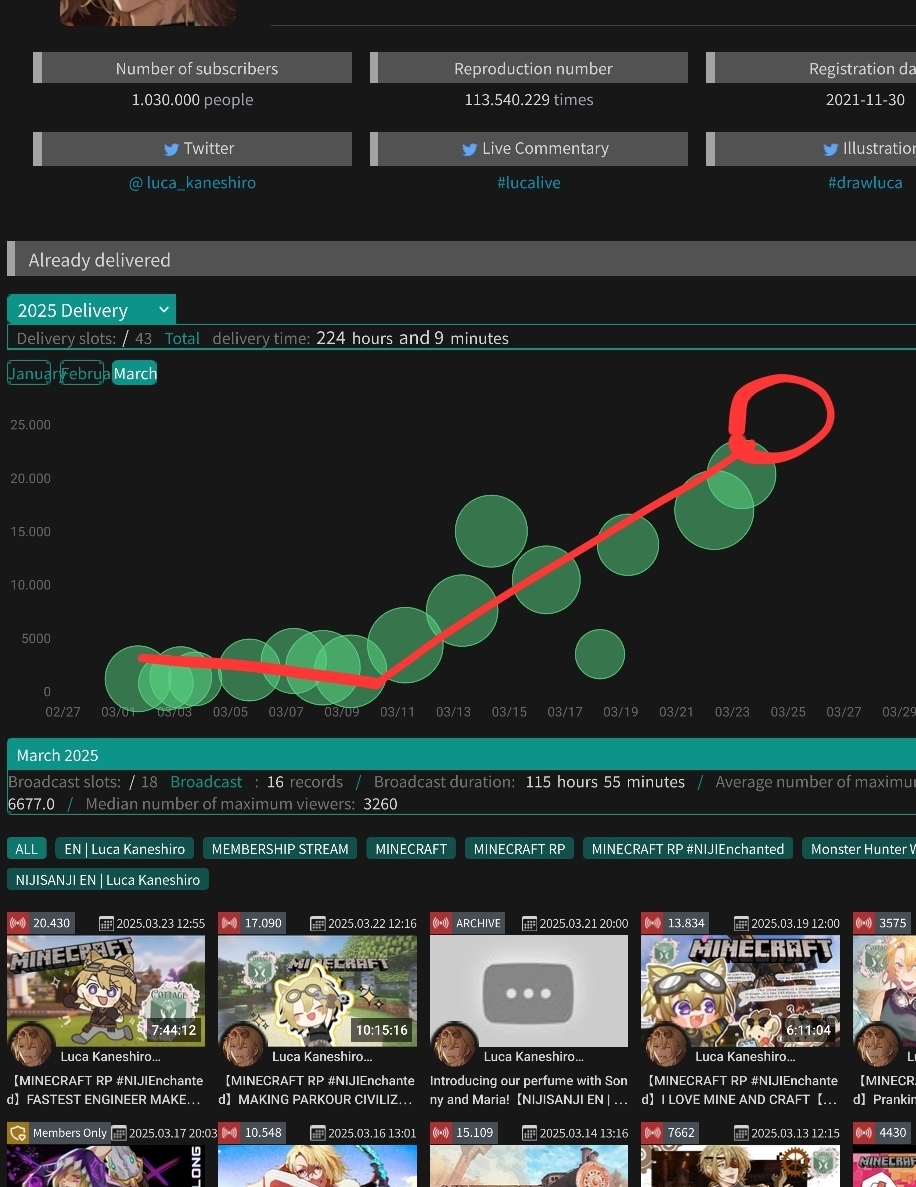Click calendar icon beside 2025.03.22 12:16
This screenshot has width=916, height=1187.
click(x=318, y=924)
